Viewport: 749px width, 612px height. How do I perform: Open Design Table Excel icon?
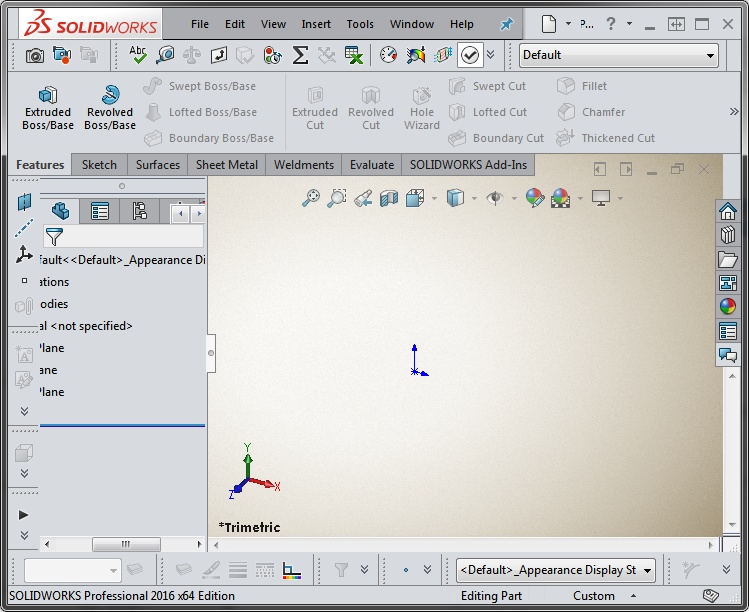(x=353, y=55)
